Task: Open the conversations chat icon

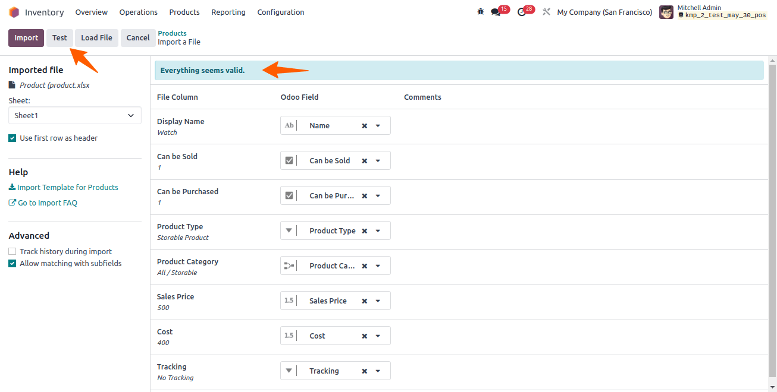Action: [495, 12]
